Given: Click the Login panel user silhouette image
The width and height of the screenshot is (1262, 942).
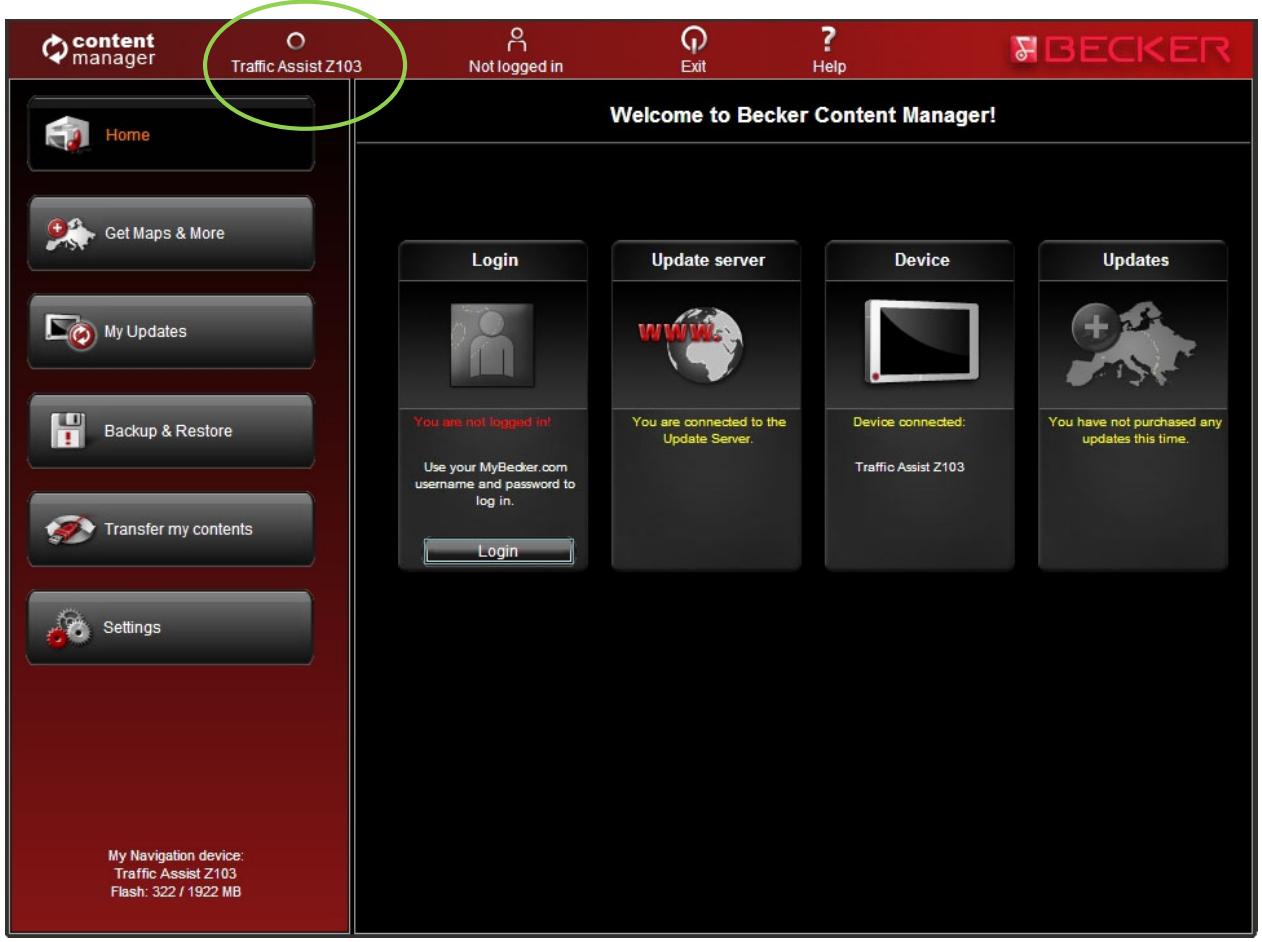Looking at the screenshot, I should pos(493,346).
